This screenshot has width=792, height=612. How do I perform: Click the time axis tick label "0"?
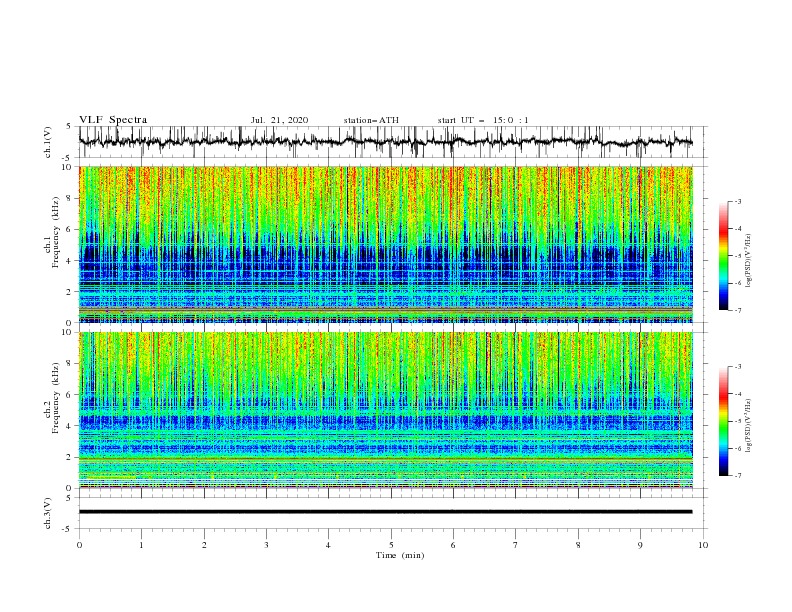point(79,545)
